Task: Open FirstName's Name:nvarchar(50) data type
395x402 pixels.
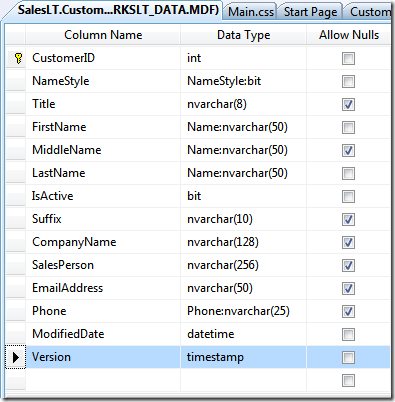Action: (x=243, y=127)
